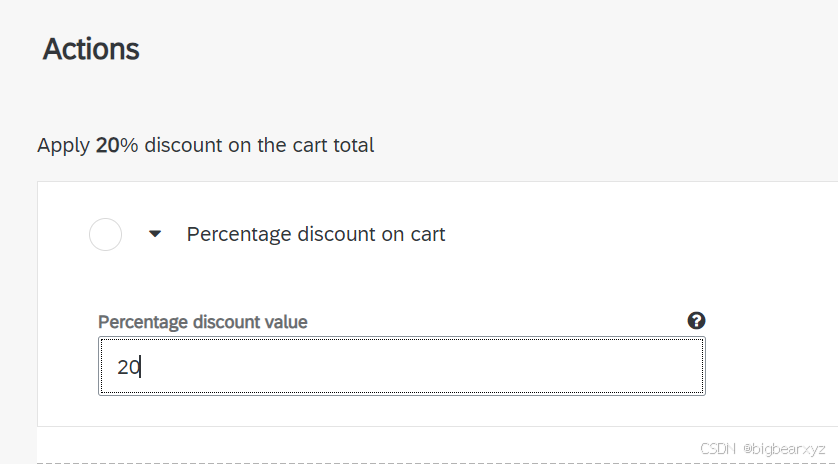Click the "Percentage discount value" field label
838x464 pixels.
(x=203, y=322)
